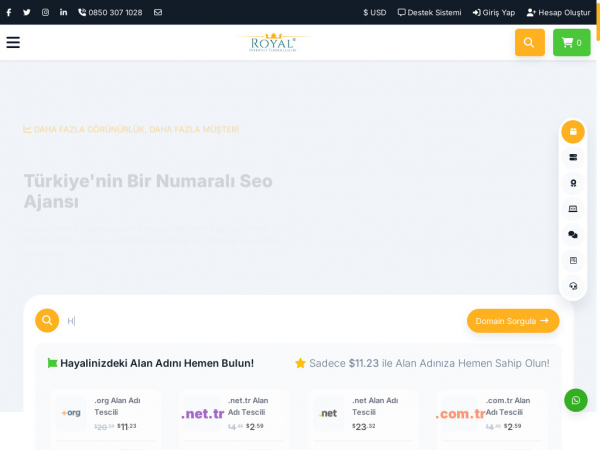This screenshot has width=600, height=450.
Task: Open Destek Sistemi support link
Action: 429,12
